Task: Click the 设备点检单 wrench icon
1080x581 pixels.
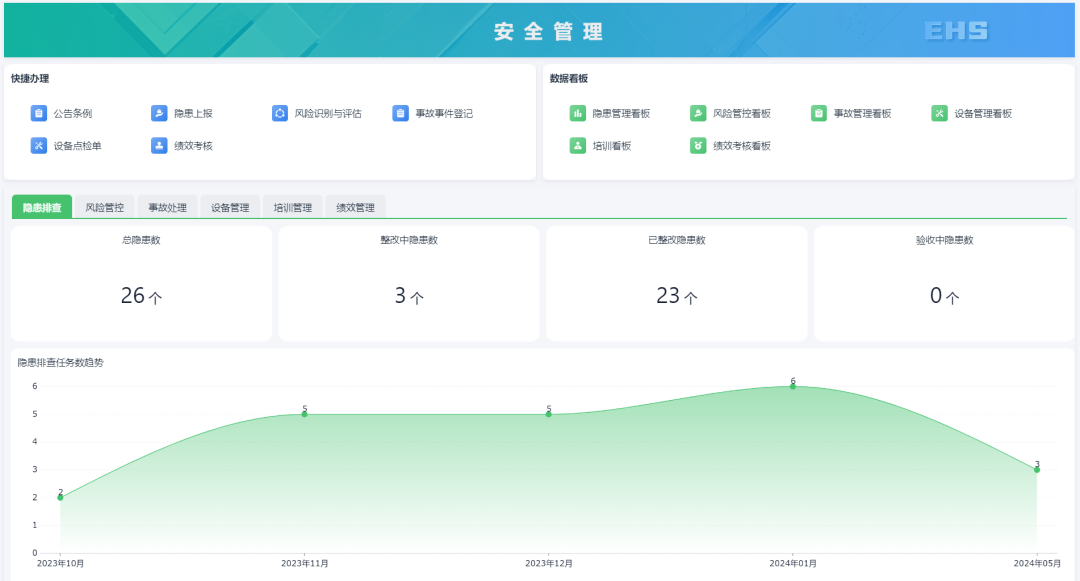Action: point(39,145)
